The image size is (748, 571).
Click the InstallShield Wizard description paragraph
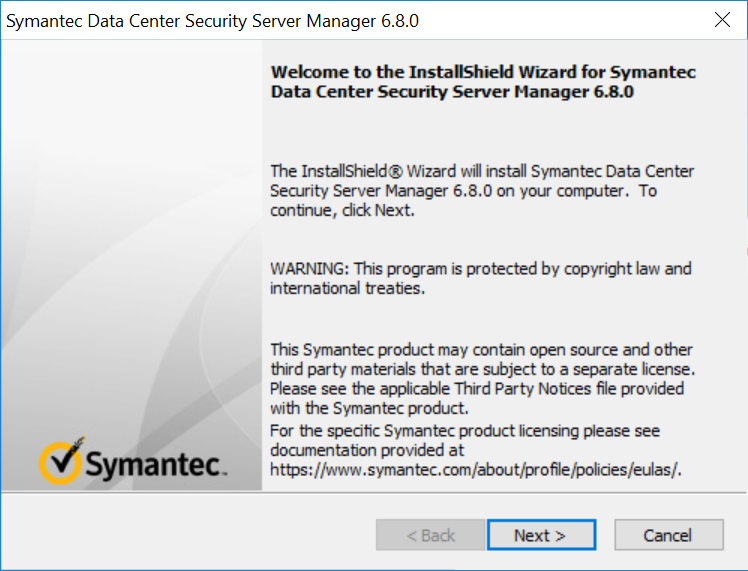click(481, 190)
